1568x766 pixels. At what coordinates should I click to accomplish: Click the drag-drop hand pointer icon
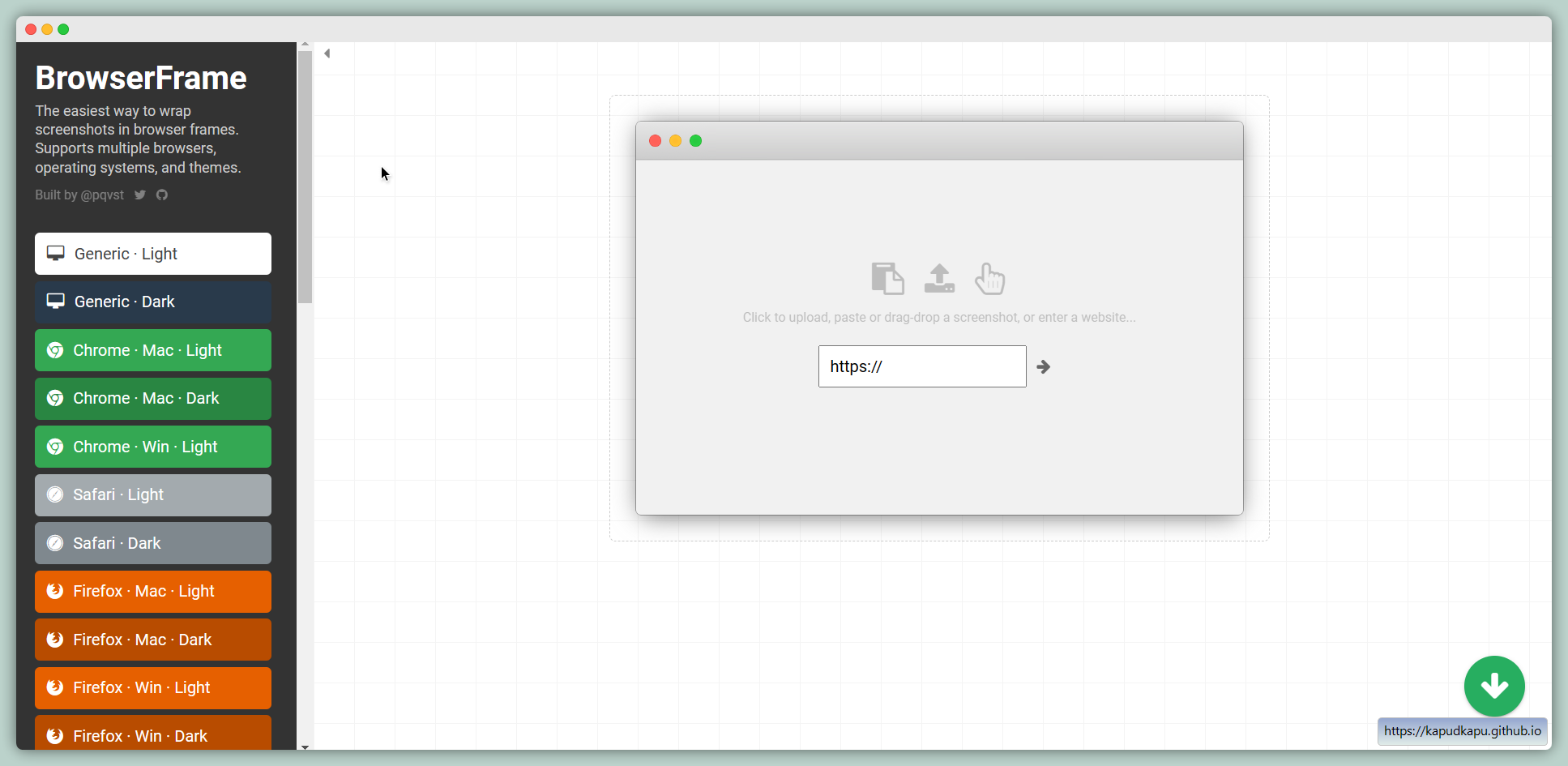[x=989, y=279]
